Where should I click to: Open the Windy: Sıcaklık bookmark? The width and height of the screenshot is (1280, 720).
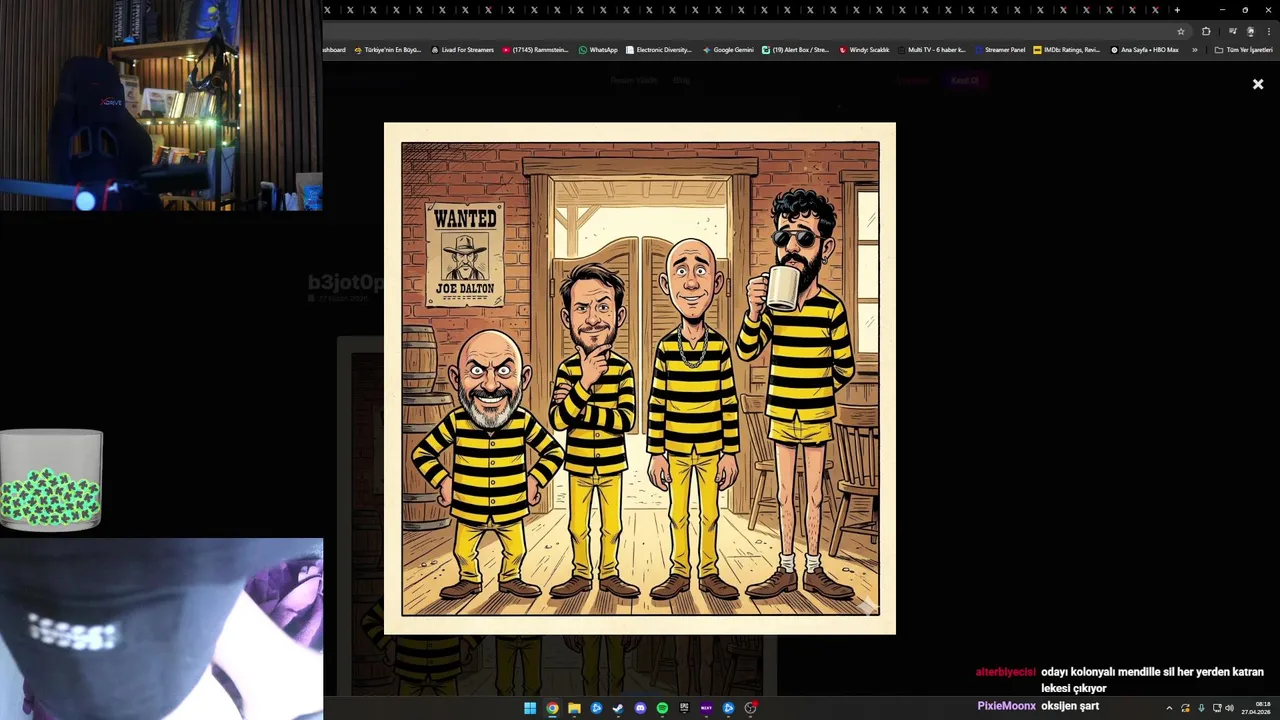[x=864, y=50]
